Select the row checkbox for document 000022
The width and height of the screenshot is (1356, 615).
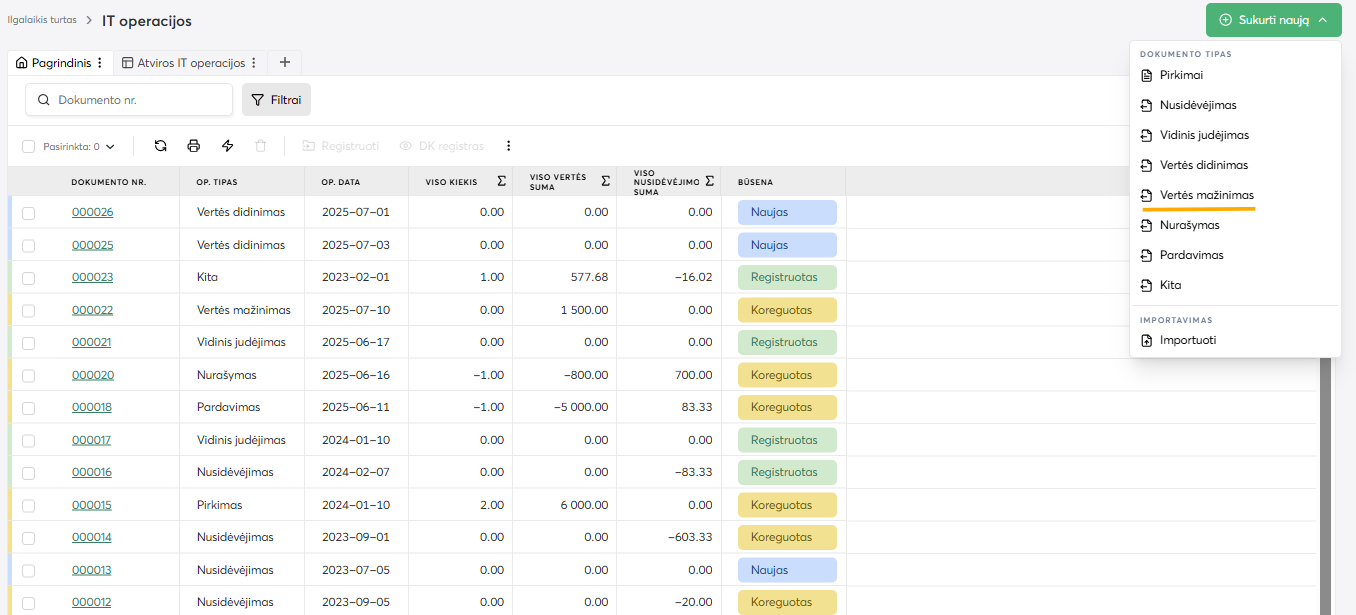(28, 311)
